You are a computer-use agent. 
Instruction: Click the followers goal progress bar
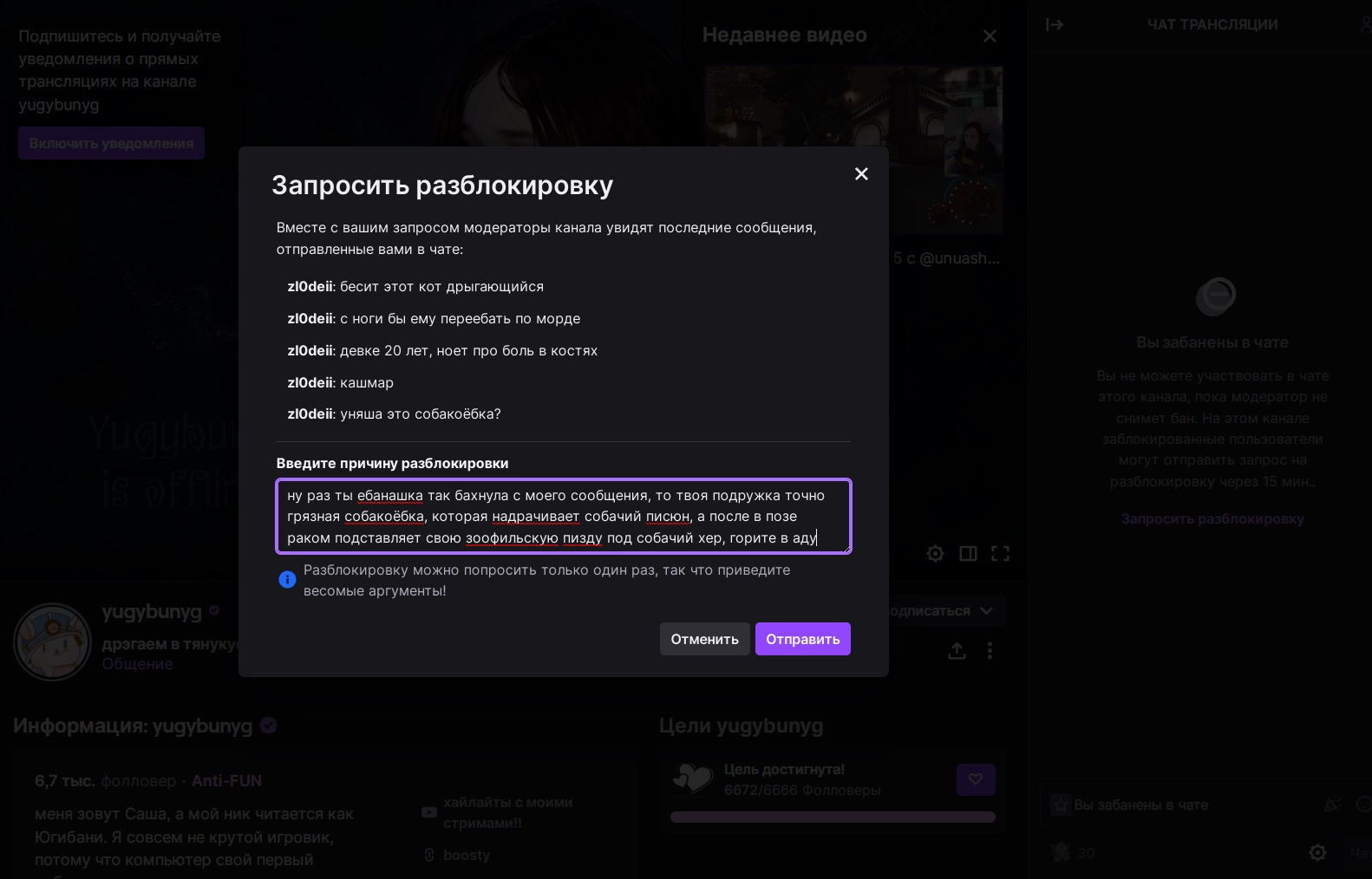click(x=832, y=817)
